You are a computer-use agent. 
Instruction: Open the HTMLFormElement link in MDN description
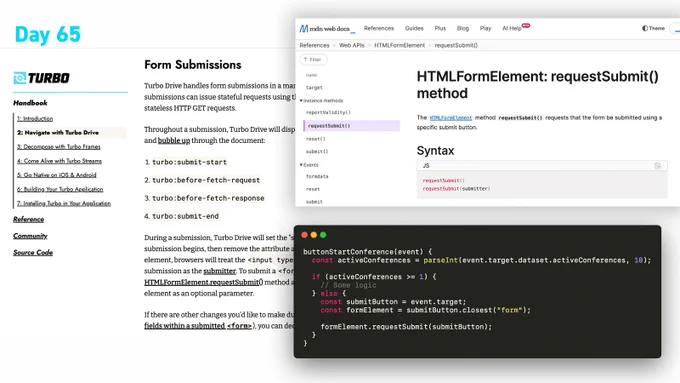coord(451,118)
